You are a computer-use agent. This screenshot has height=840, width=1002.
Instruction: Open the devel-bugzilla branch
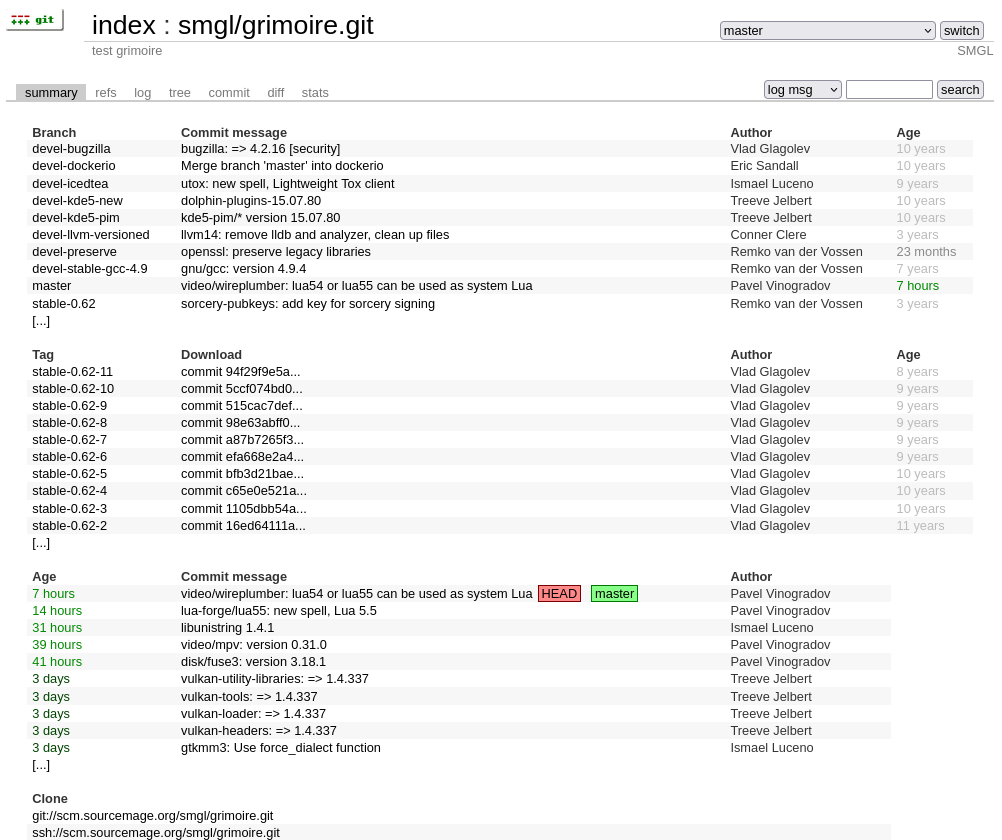pos(71,149)
